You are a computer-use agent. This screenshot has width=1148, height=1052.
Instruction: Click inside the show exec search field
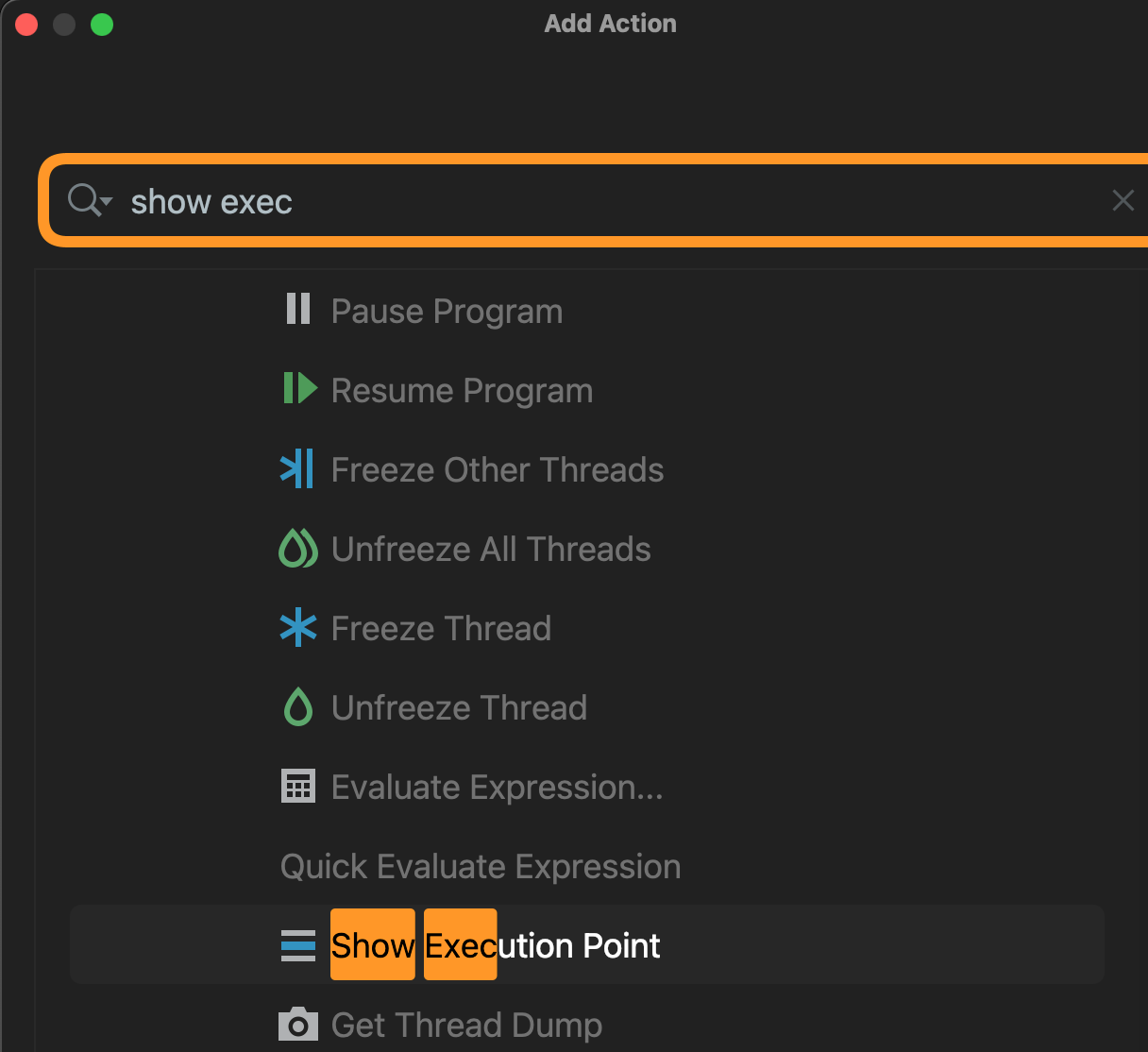coord(472,200)
